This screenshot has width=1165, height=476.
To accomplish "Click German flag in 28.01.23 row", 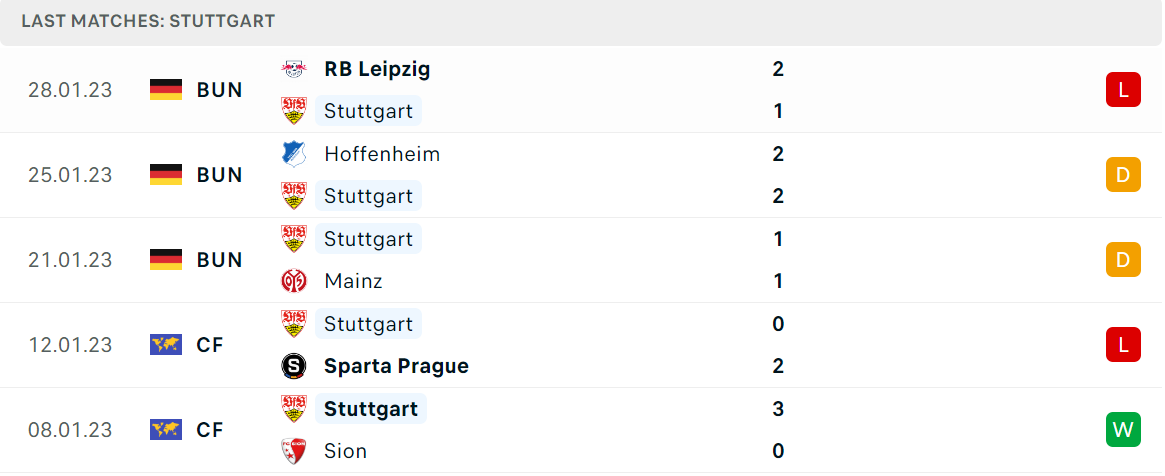I will click(166, 90).
